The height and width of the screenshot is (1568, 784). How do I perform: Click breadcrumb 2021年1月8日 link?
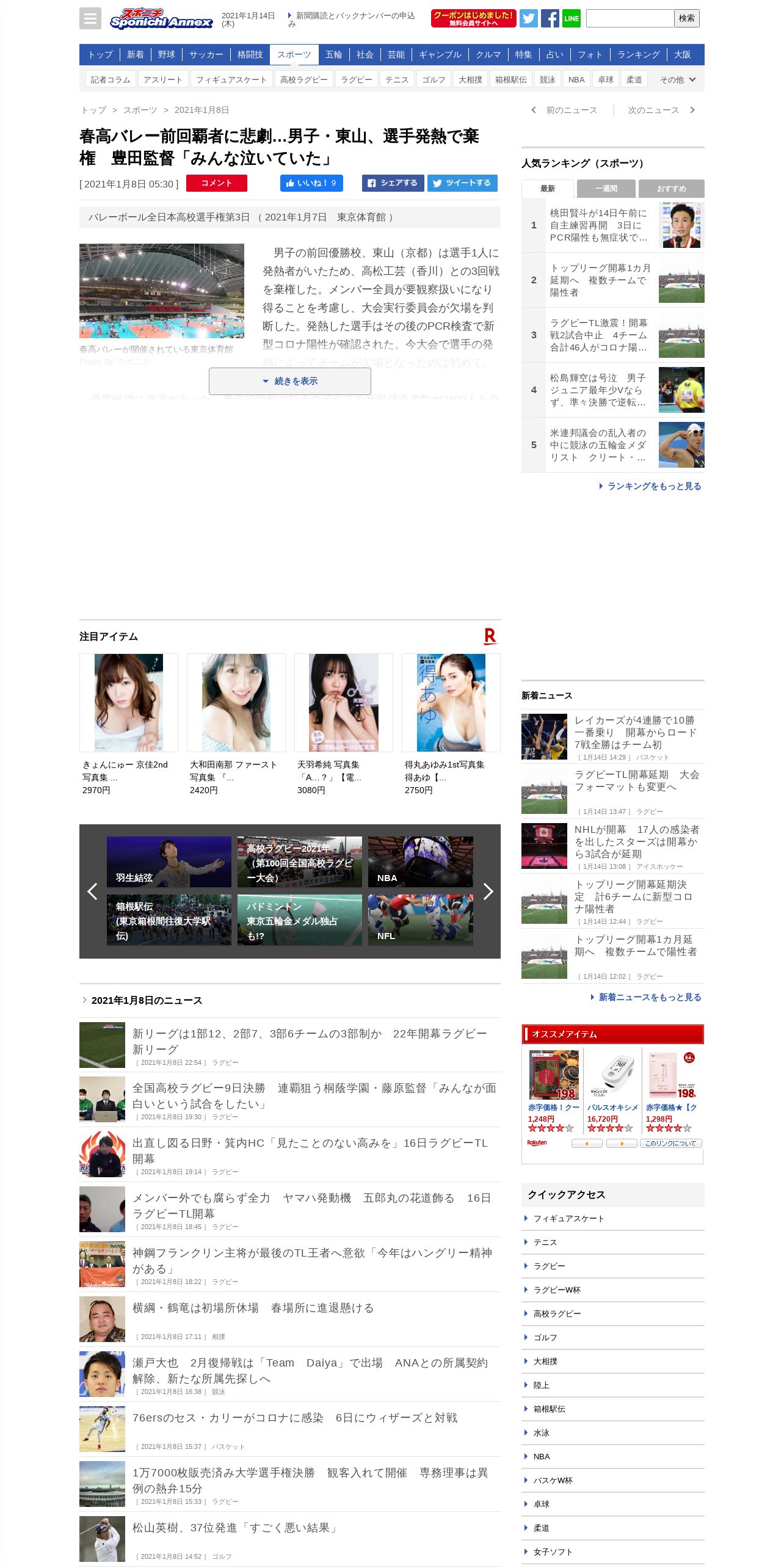[x=202, y=110]
